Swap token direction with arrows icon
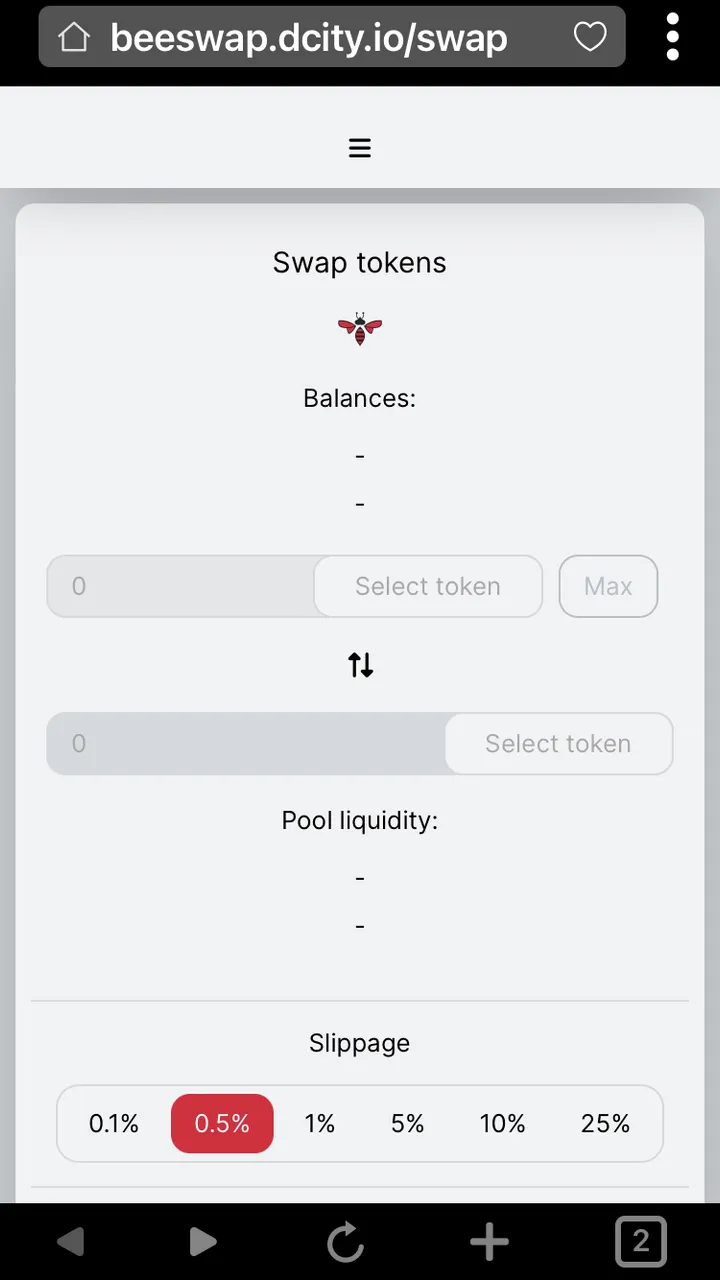720x1280 pixels. pos(360,665)
